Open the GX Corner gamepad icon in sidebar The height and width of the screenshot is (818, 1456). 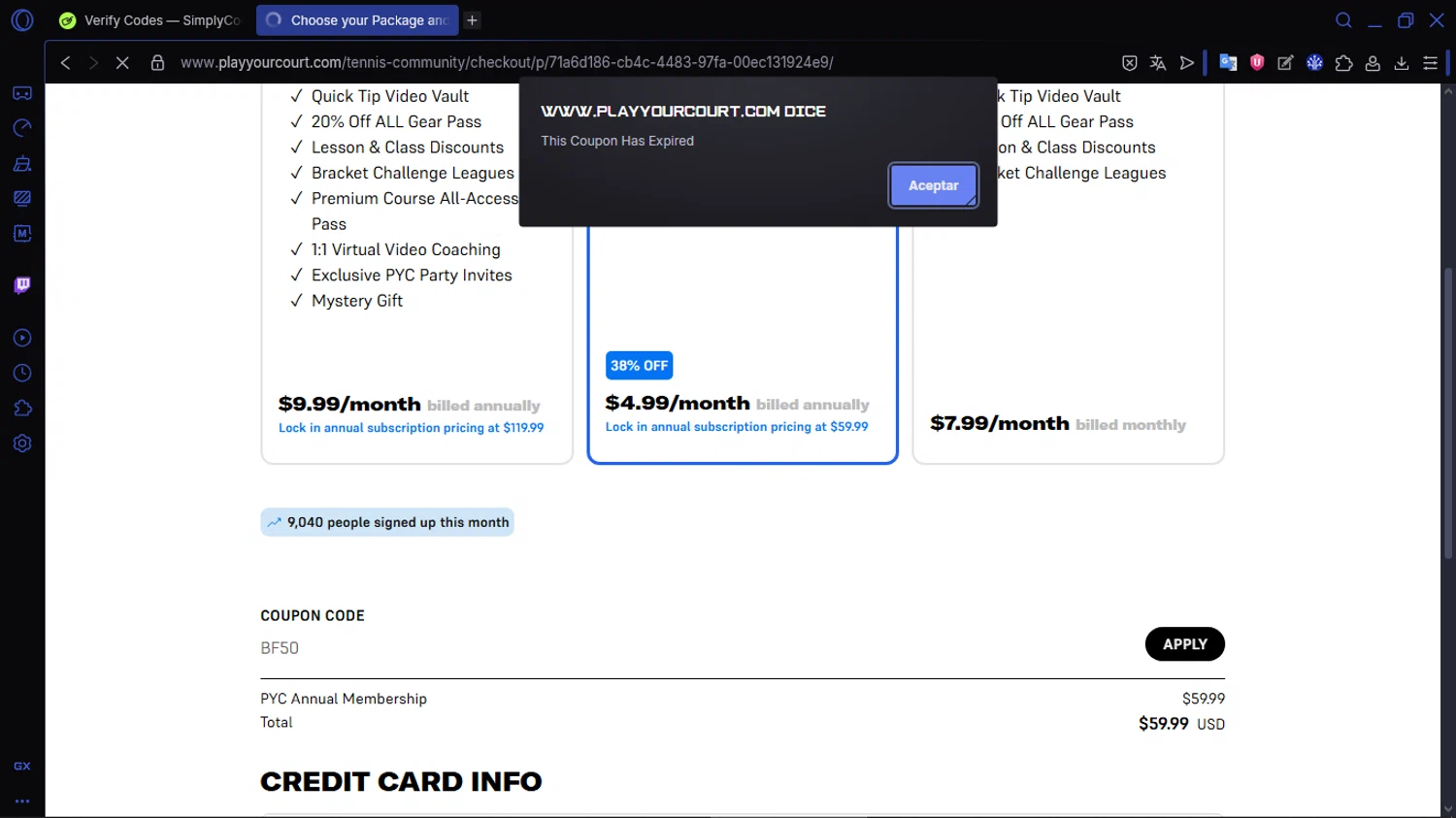22,93
